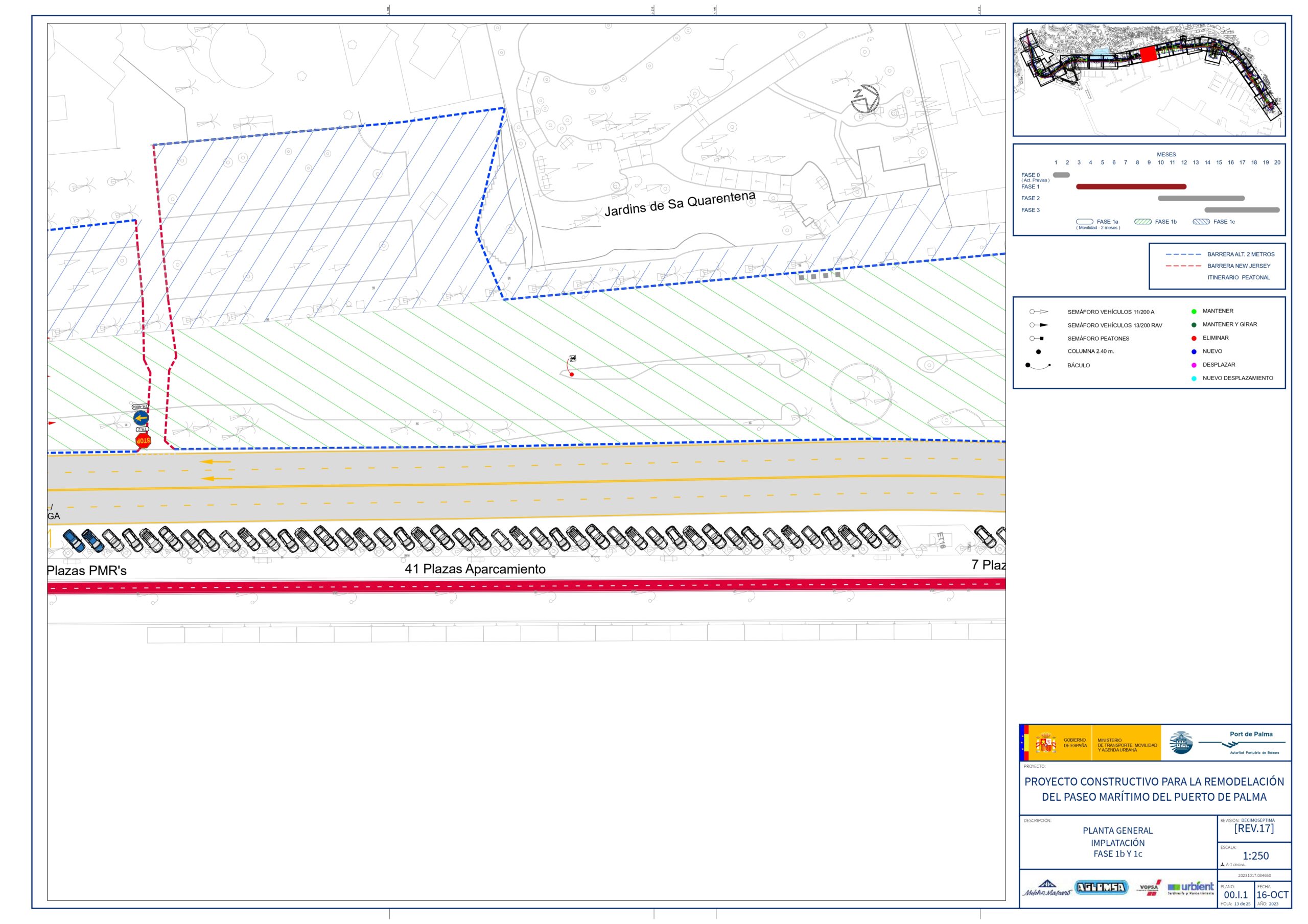This screenshot has height=924, width=1308.
Task: Click the FASE 1c blue hatched legend pill
Action: tap(1201, 222)
